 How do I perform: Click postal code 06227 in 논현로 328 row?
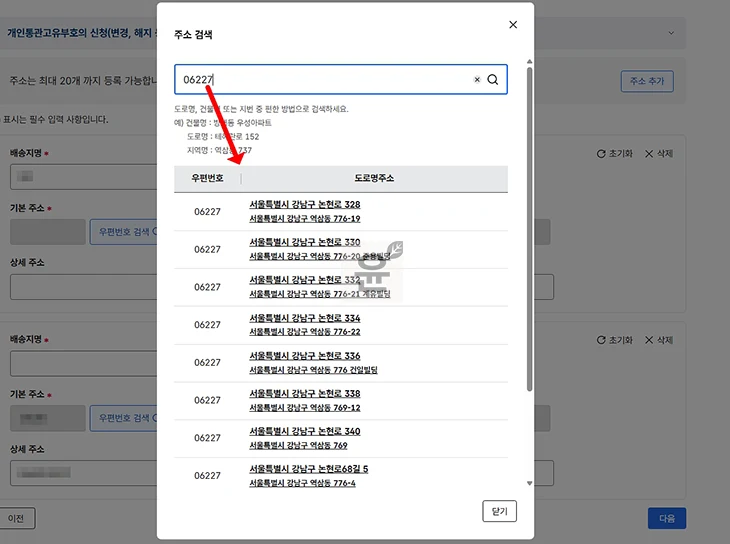coord(207,212)
